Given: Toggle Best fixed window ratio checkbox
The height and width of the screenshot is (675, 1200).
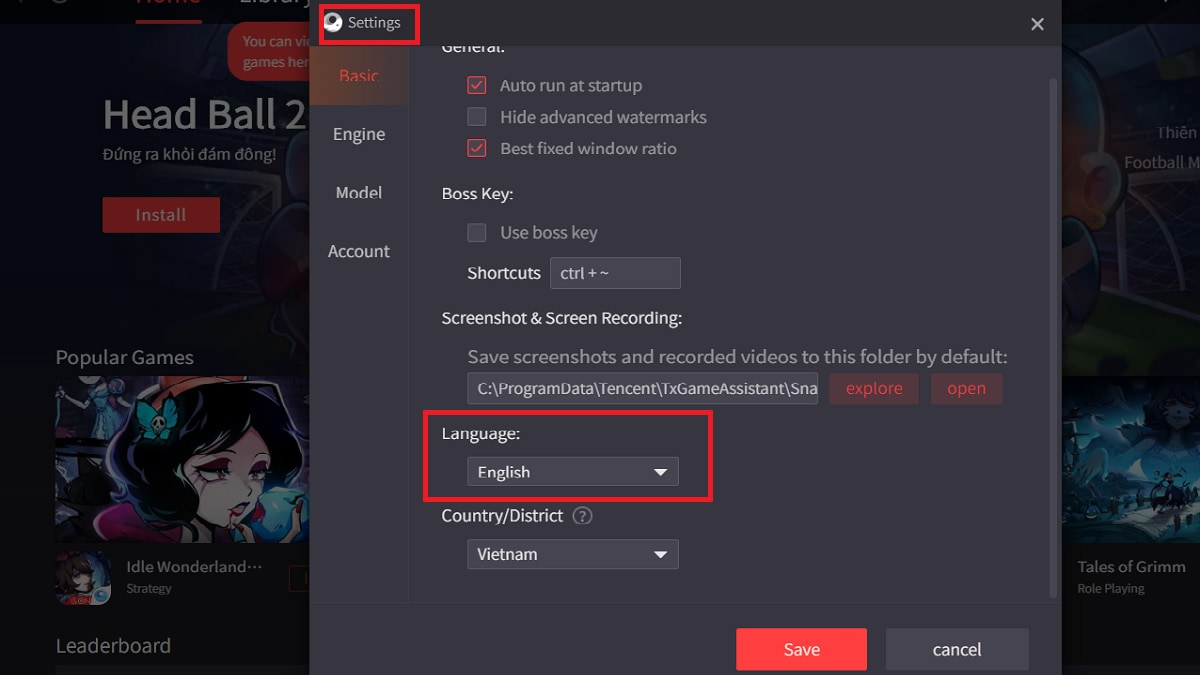Looking at the screenshot, I should pyautogui.click(x=477, y=148).
